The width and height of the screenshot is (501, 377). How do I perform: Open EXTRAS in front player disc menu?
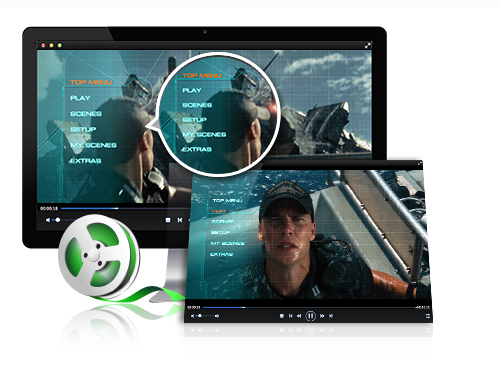221,254
